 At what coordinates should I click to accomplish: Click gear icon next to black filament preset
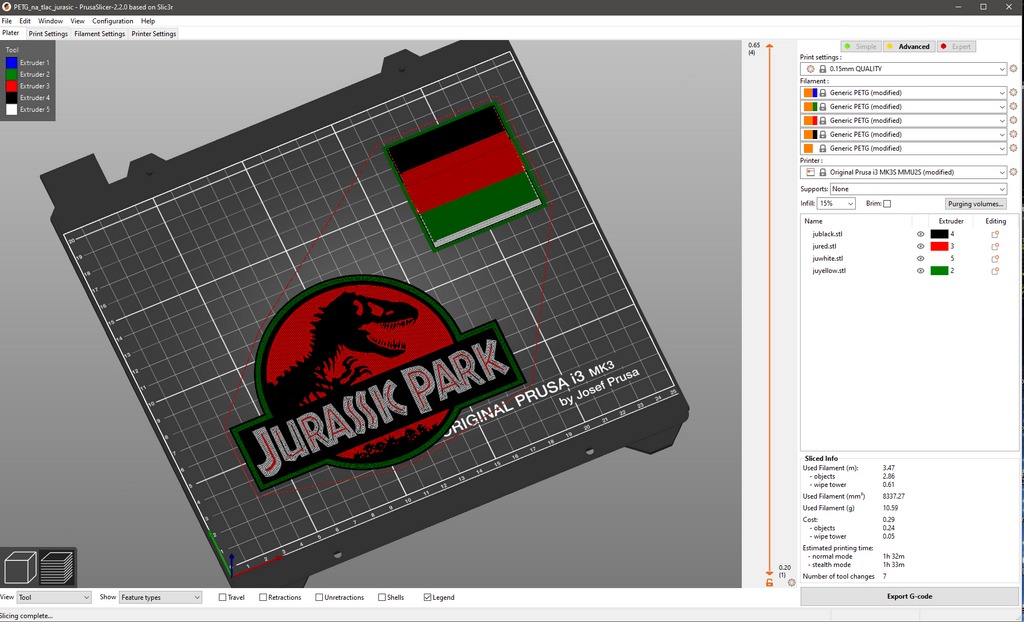tap(1013, 134)
